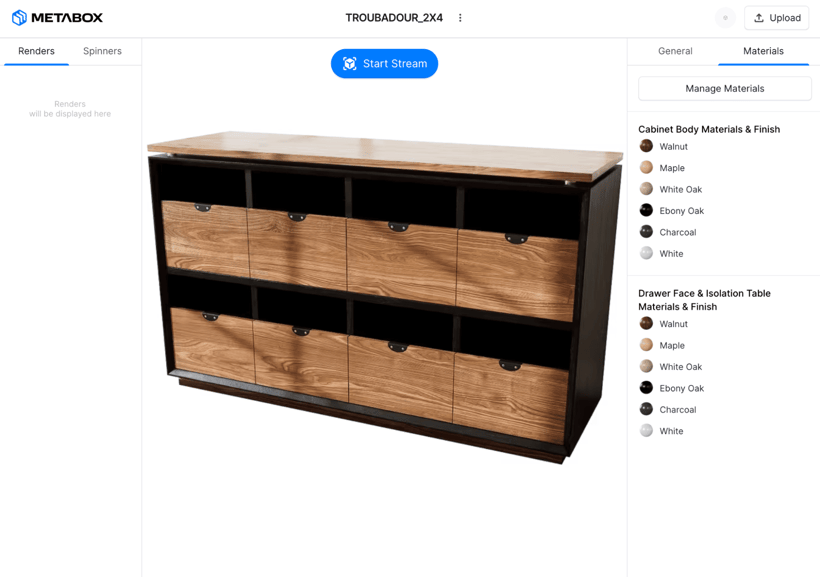The width and height of the screenshot is (820, 578).
Task: Click the TROUBADOUR_2X4 title text
Action: point(394,18)
